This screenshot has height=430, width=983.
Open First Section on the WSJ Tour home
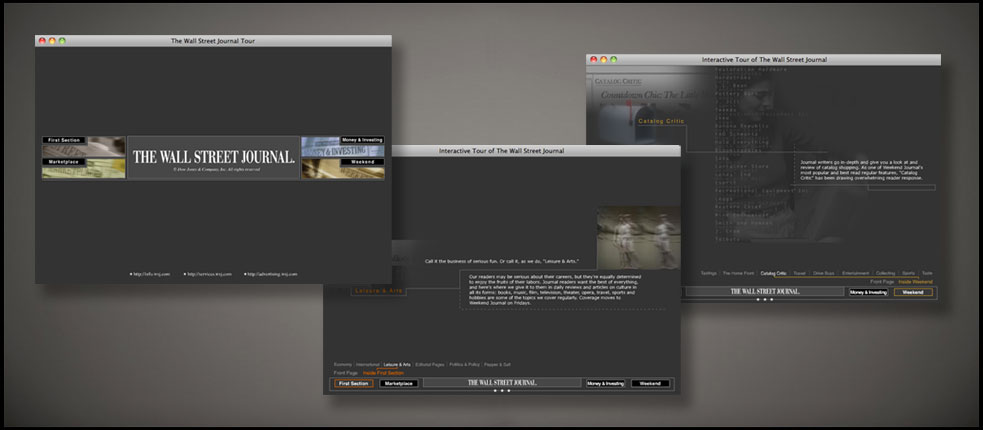[84, 147]
